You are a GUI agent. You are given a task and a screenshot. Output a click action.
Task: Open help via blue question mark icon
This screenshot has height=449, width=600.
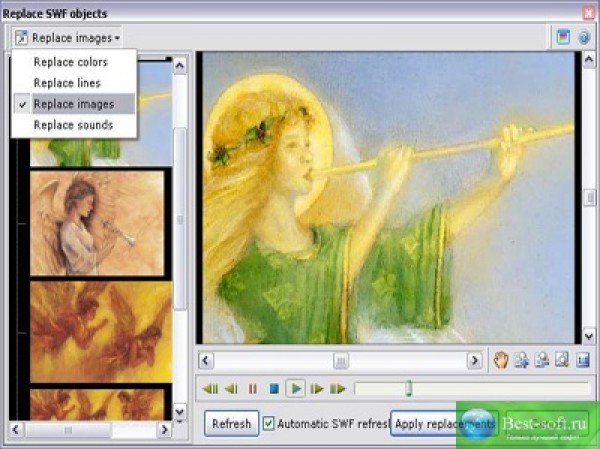point(584,37)
